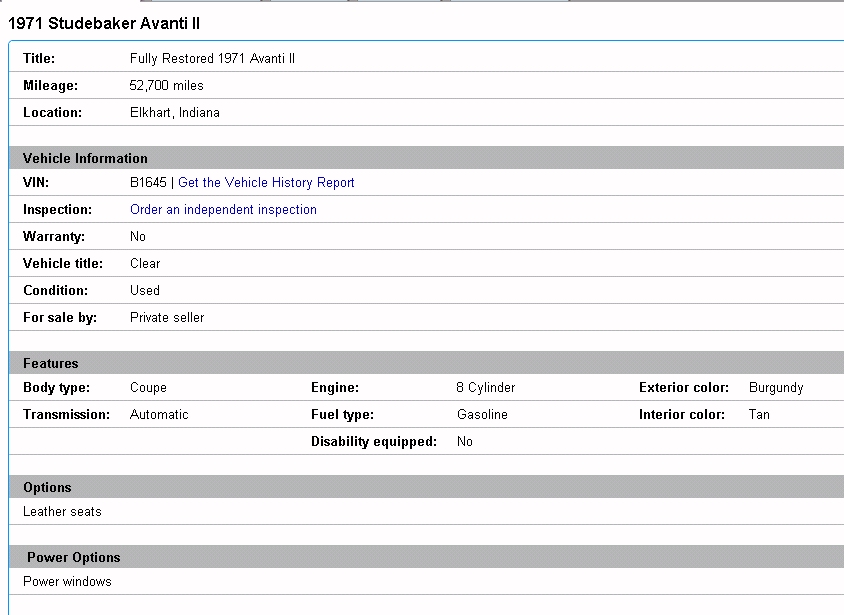Select the VIN number B1645 text
This screenshot has width=844, height=615.
[148, 183]
